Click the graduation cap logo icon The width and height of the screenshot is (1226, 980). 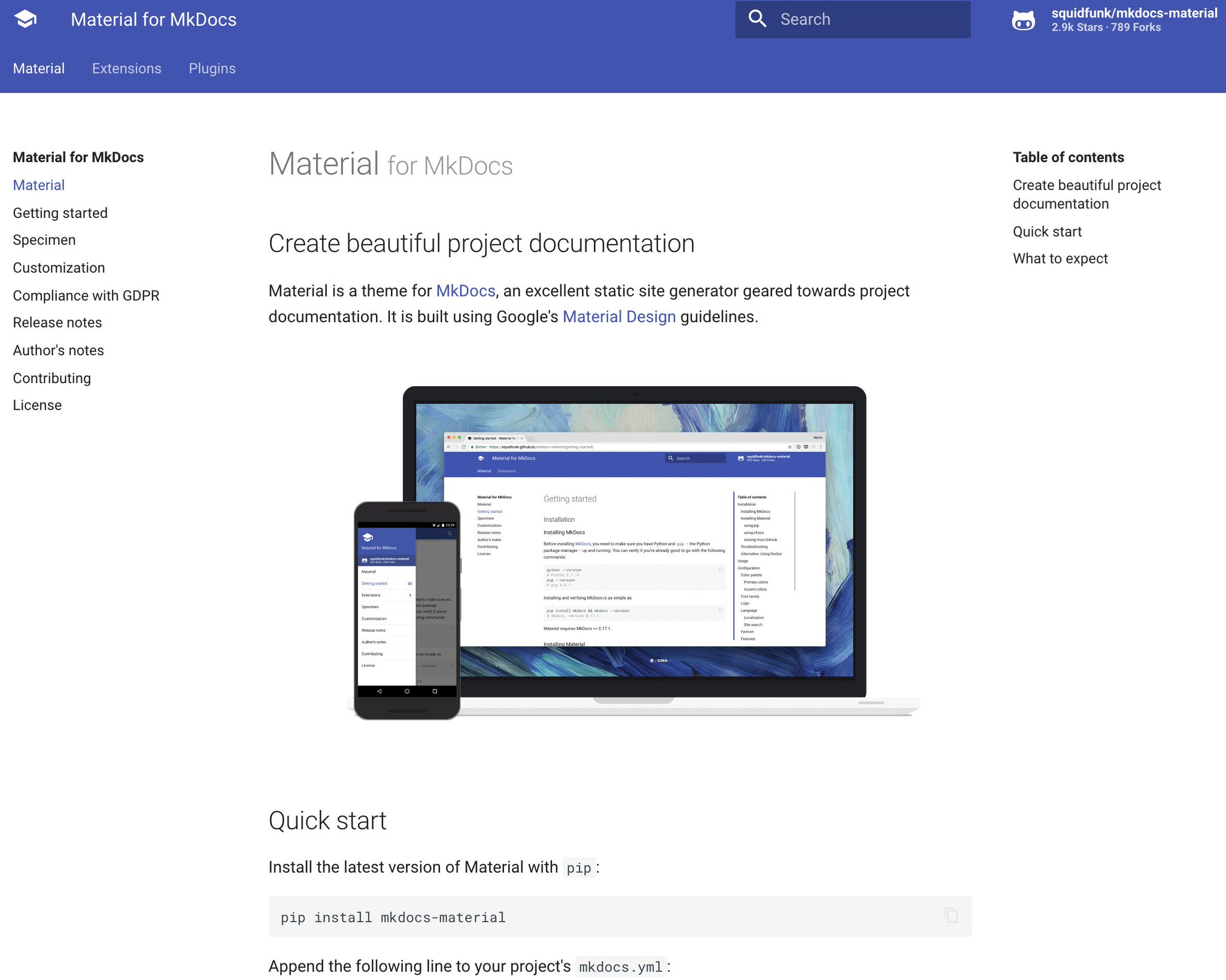pyautogui.click(x=25, y=19)
